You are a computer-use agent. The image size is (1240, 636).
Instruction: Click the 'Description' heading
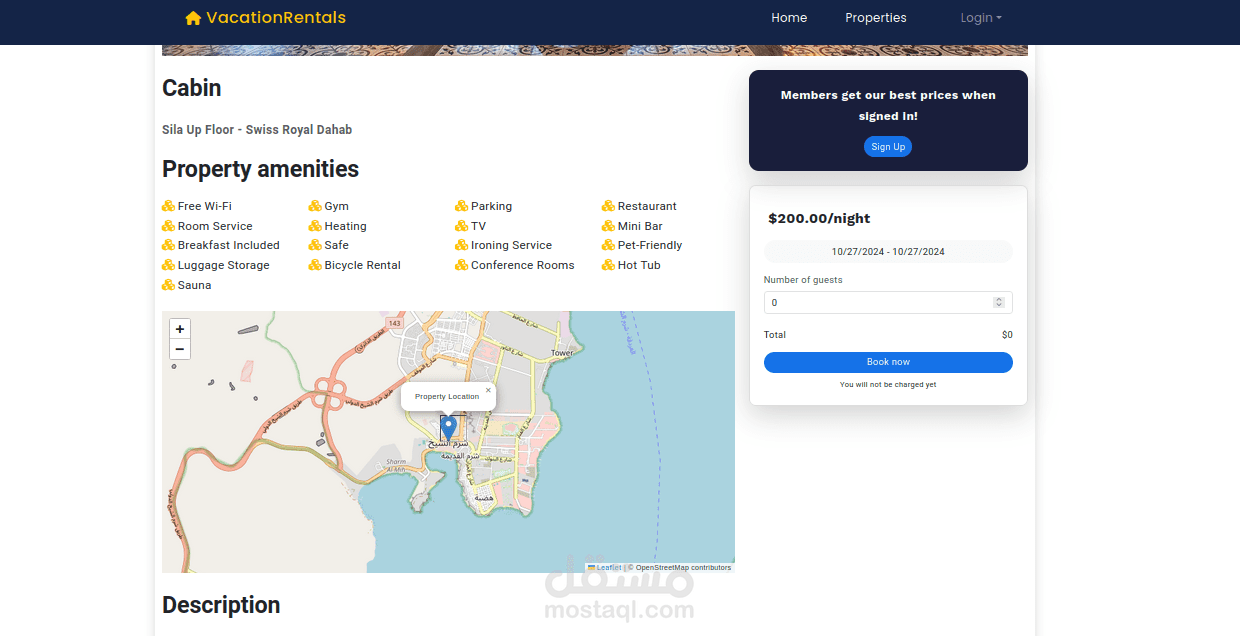221,605
